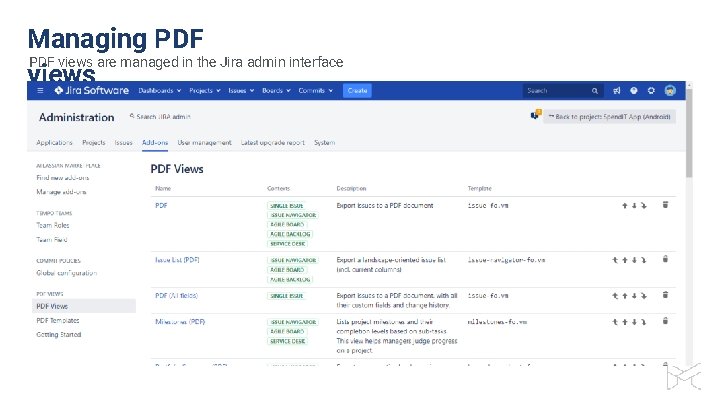Switch to the Issues admin tab

(x=124, y=142)
